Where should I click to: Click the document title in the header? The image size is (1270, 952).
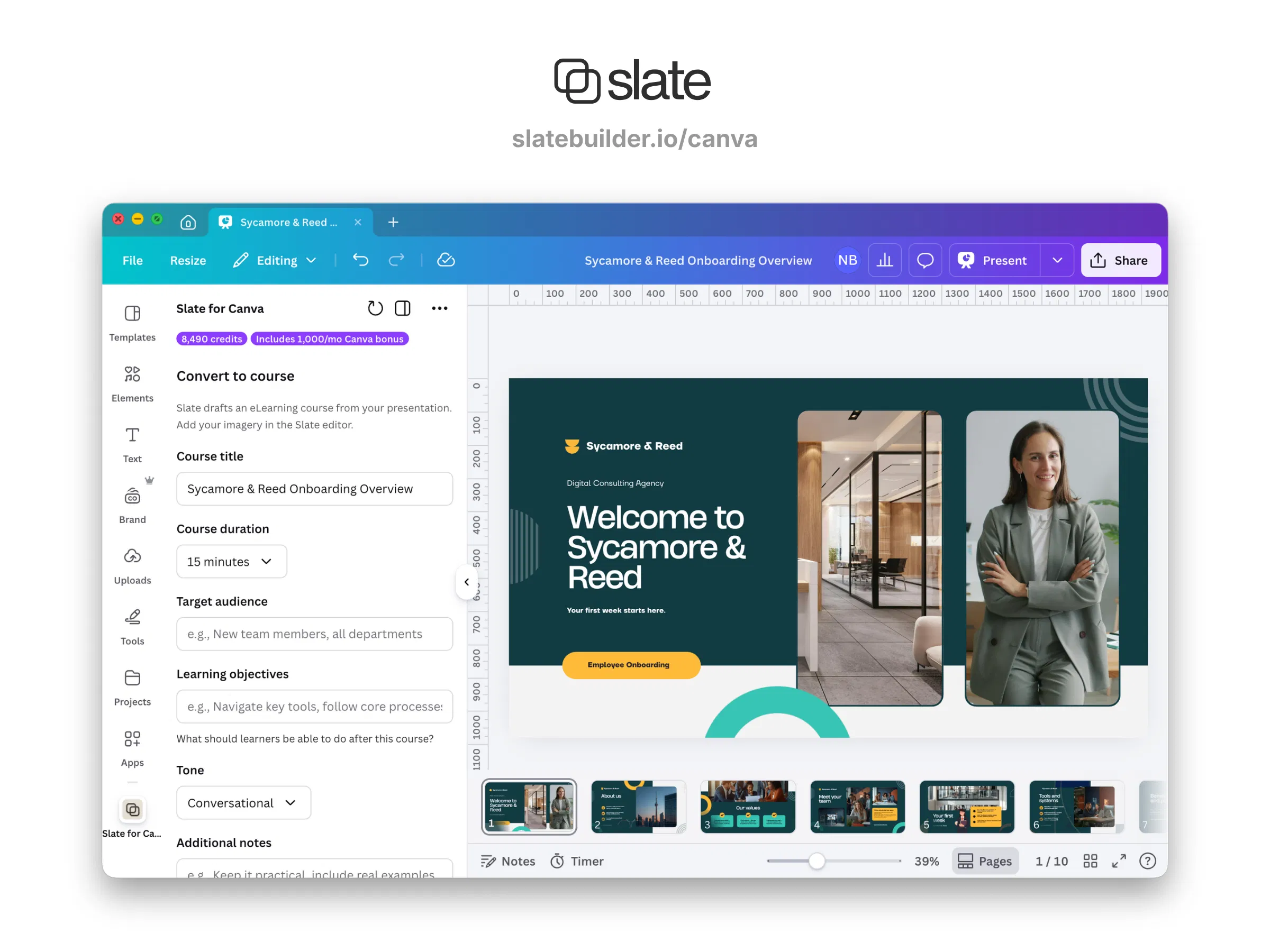point(697,261)
